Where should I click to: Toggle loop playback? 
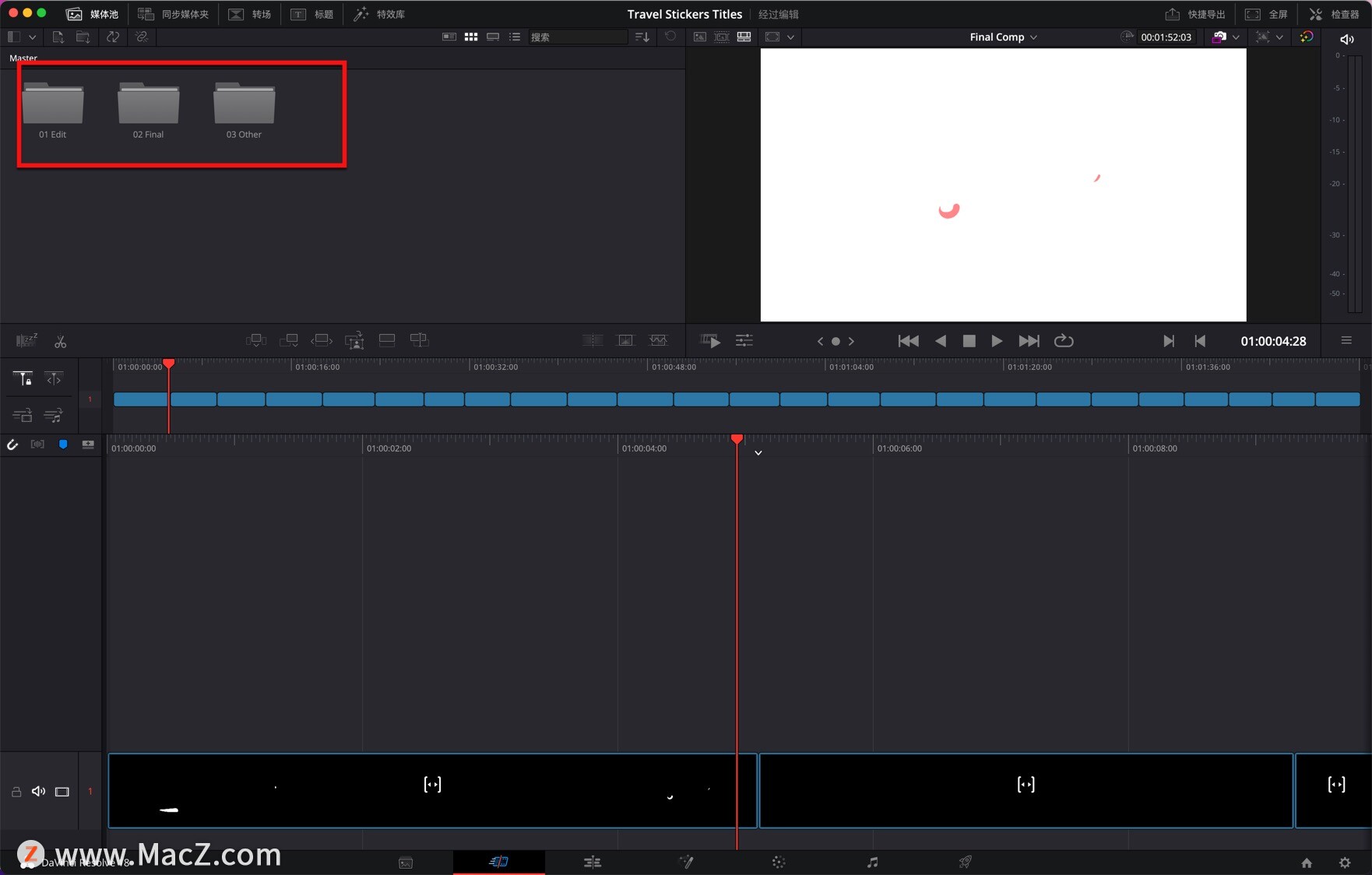tap(1064, 341)
